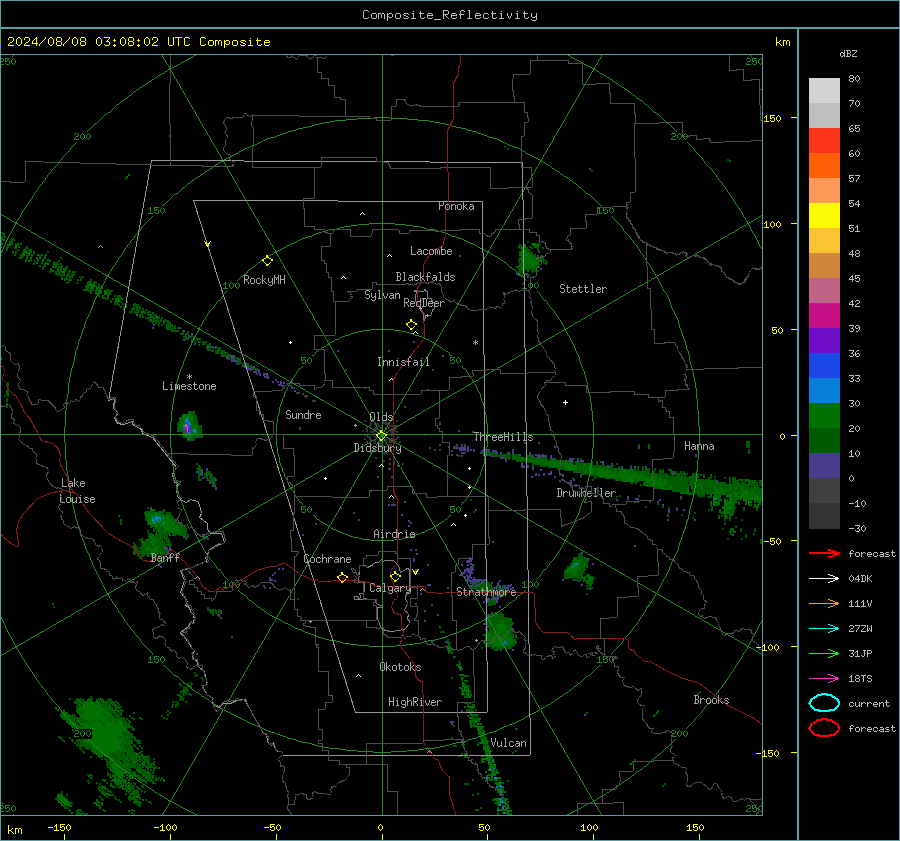This screenshot has height=841, width=900.
Task: Click the Cochrane label
Action: point(327,559)
